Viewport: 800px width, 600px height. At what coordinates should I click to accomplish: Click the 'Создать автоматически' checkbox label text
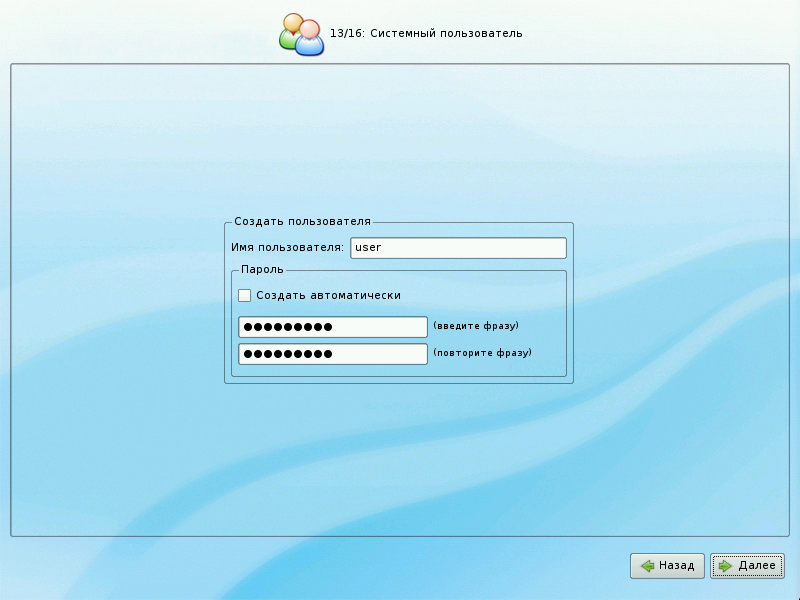coord(328,296)
